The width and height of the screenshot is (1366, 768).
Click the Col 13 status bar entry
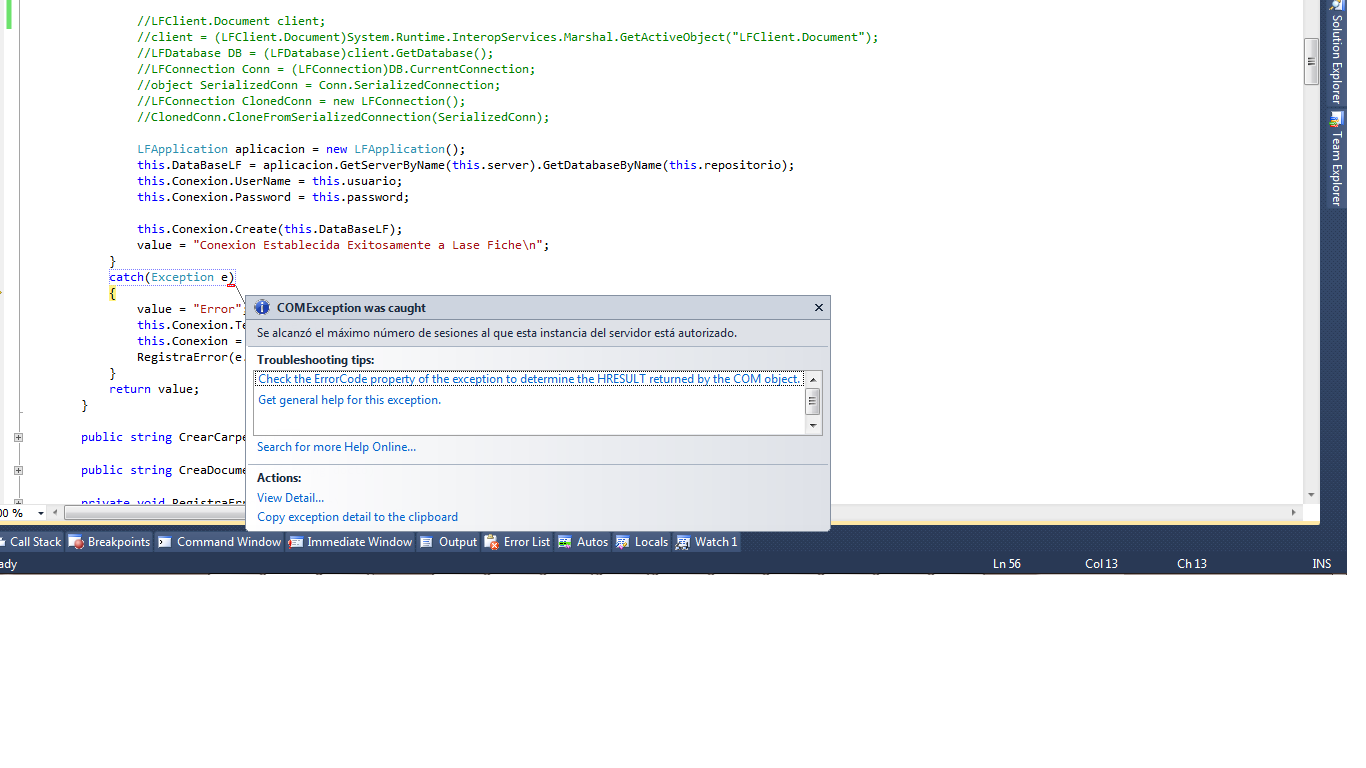[x=1101, y=564]
